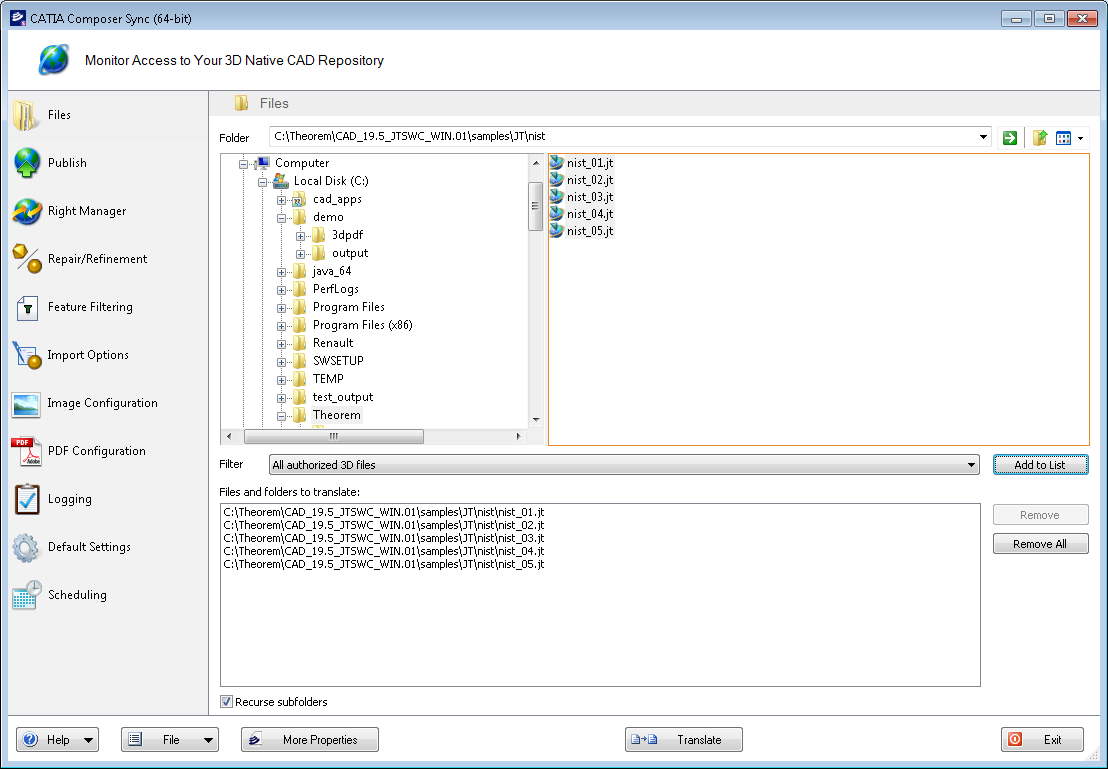Viewport: 1108px width, 769px height.
Task: Select the nist_04.jt file icon
Action: pyautogui.click(x=557, y=213)
